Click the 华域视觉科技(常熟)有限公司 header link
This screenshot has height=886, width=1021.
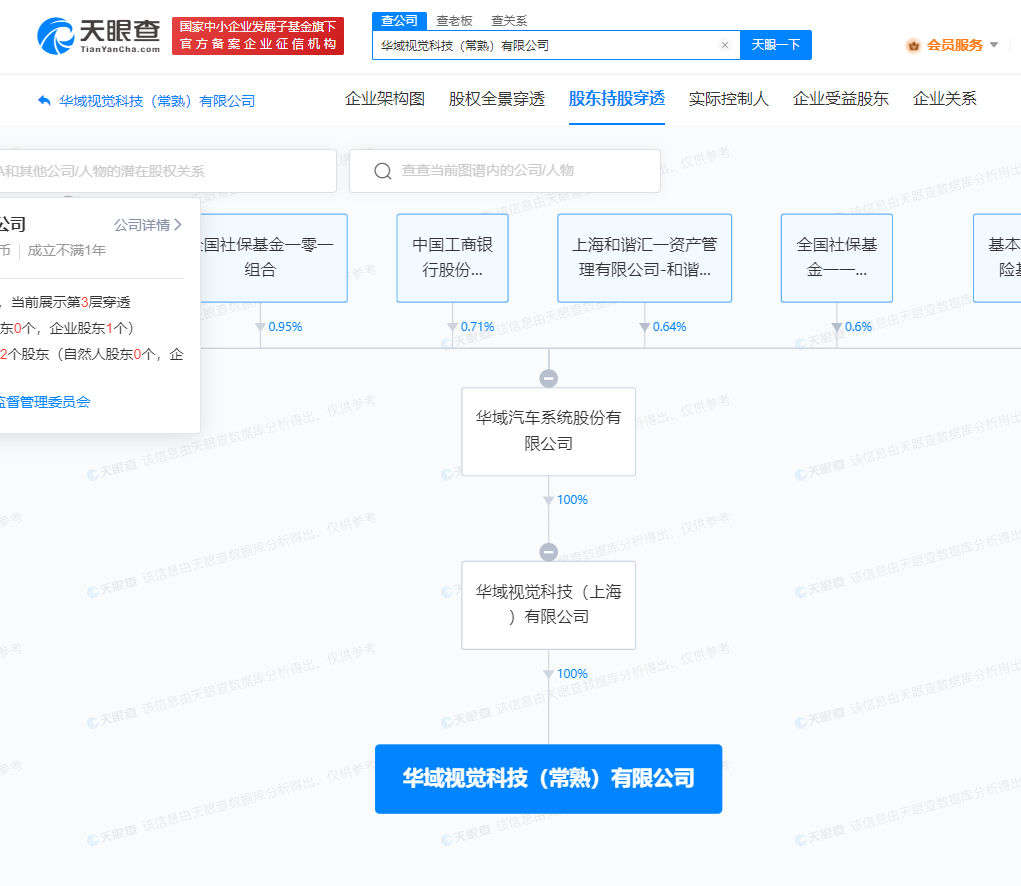click(157, 101)
